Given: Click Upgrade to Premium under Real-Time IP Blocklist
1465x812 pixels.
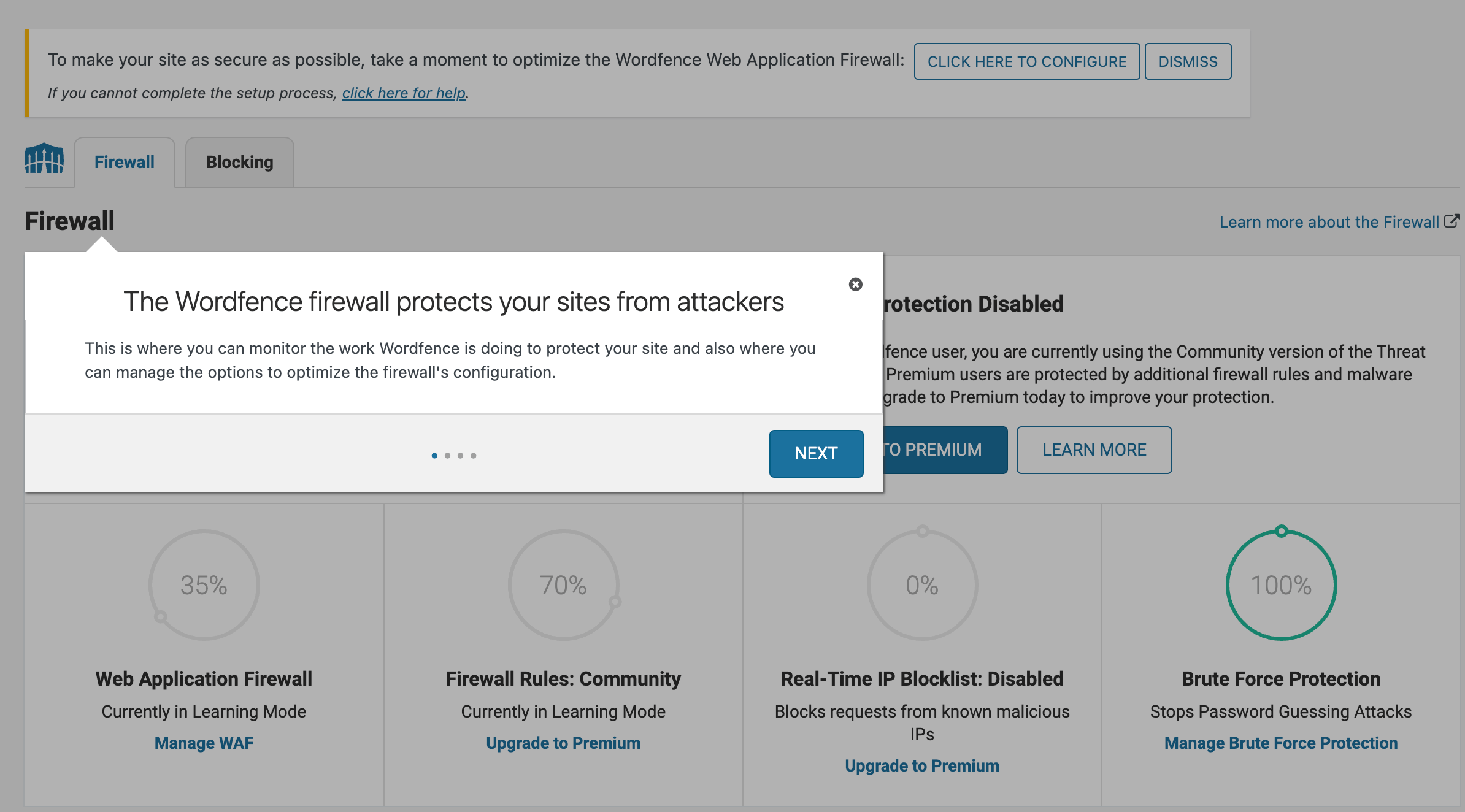Looking at the screenshot, I should coord(921,766).
